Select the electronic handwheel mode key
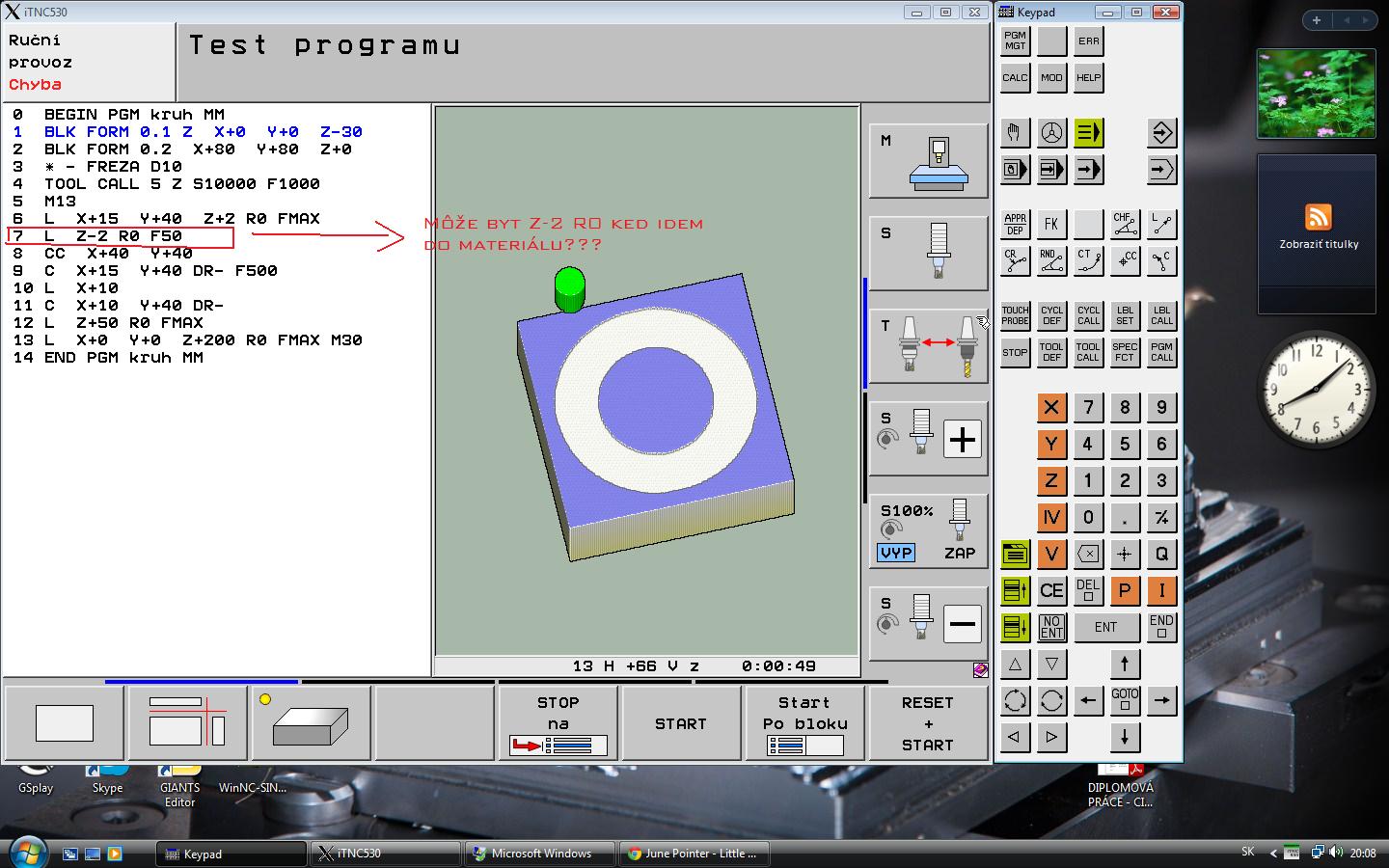 click(x=1051, y=133)
